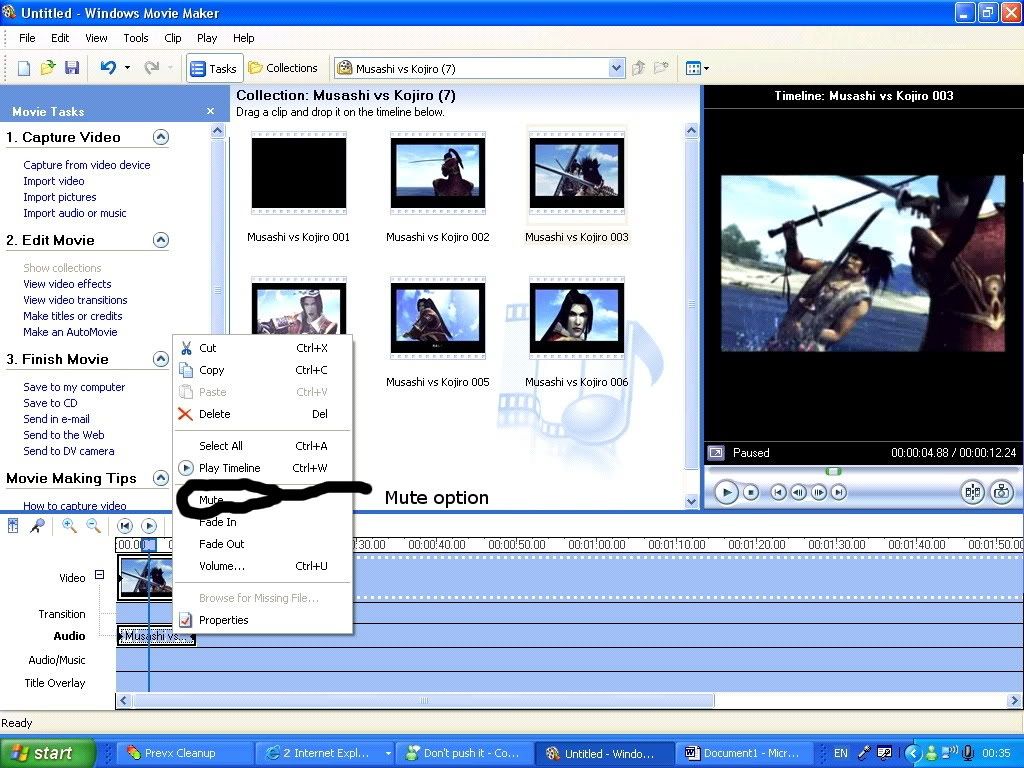Zoom in on the timeline with magnifier icon

[68, 525]
